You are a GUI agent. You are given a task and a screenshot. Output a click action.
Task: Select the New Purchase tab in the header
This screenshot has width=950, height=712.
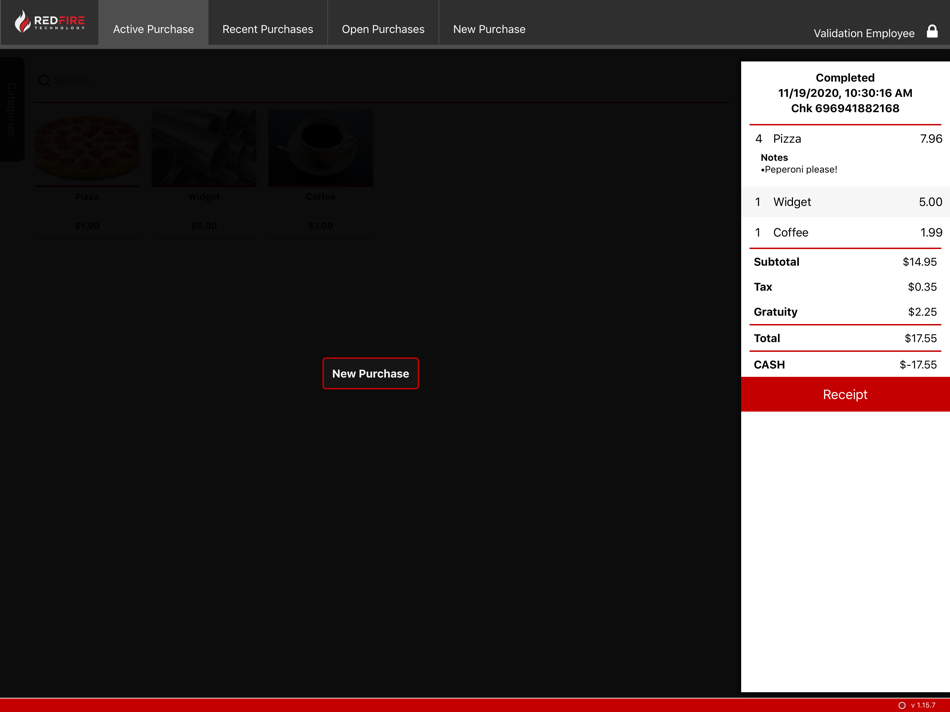point(489,28)
